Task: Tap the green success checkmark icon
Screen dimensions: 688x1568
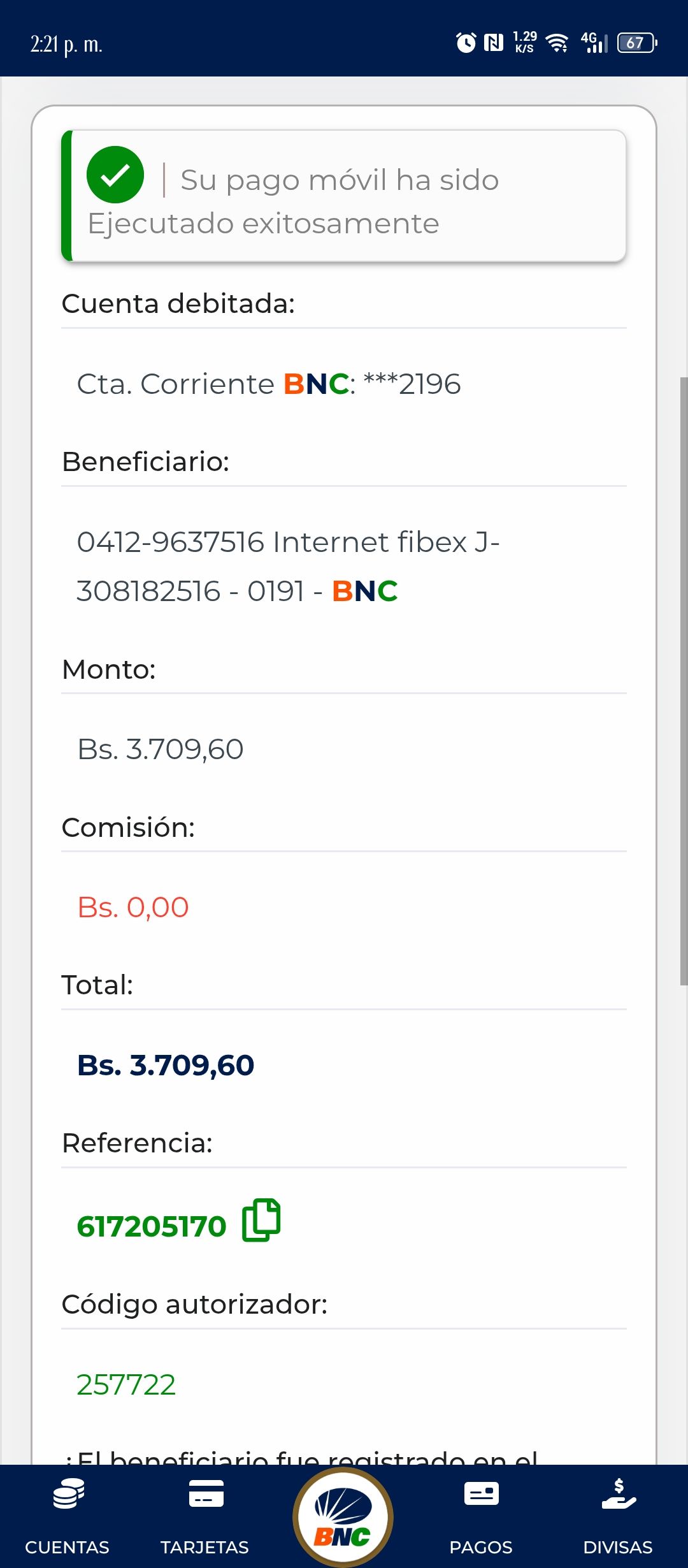Action: coord(115,175)
